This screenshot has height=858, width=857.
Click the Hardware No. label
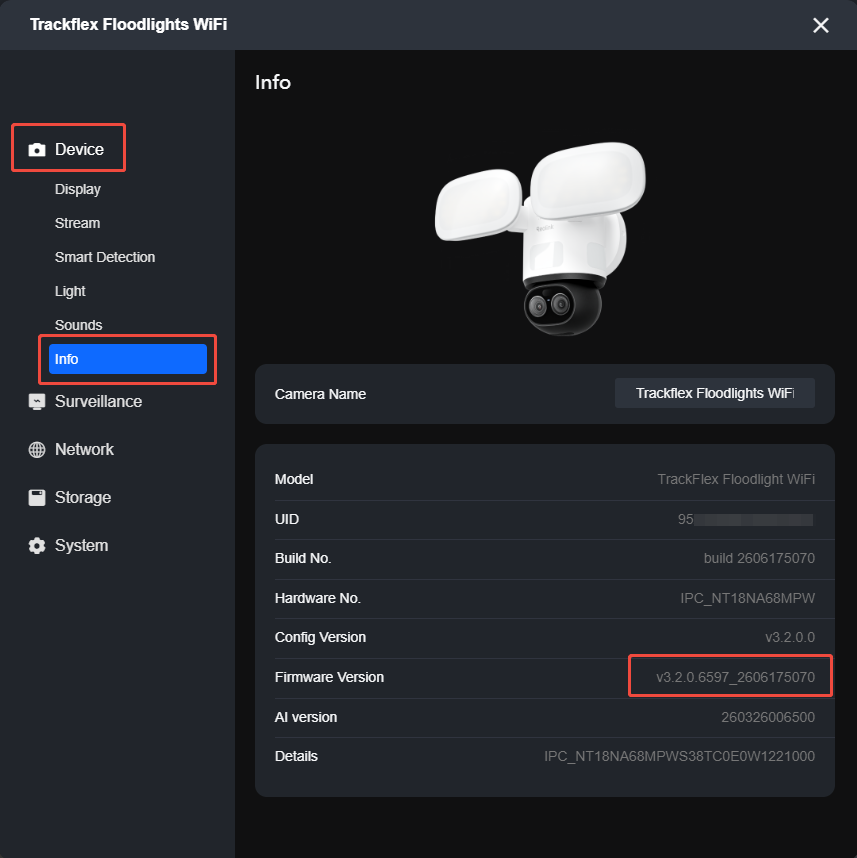pyautogui.click(x=317, y=599)
